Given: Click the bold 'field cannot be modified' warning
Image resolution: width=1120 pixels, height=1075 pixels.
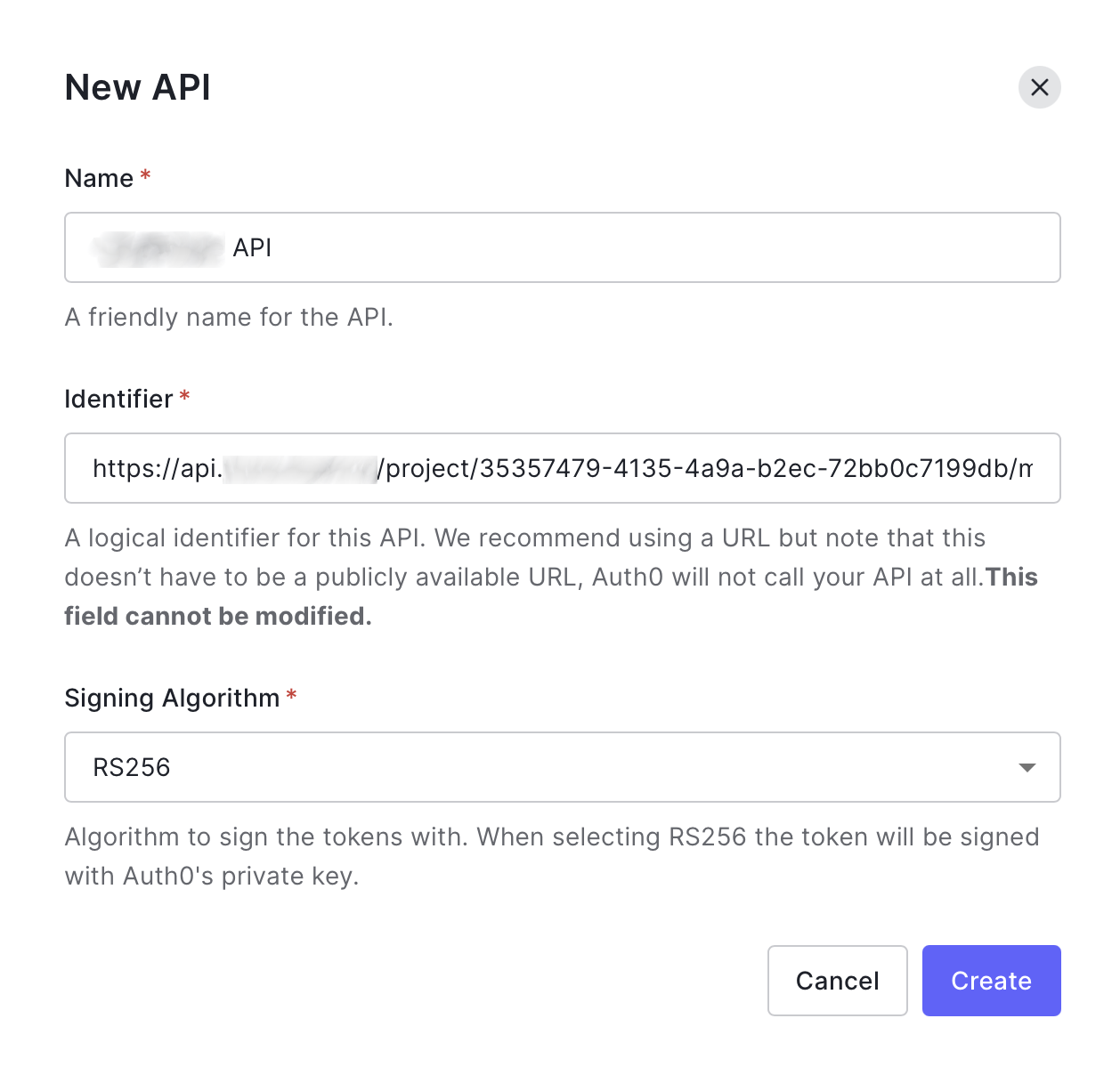Looking at the screenshot, I should 218,616.
